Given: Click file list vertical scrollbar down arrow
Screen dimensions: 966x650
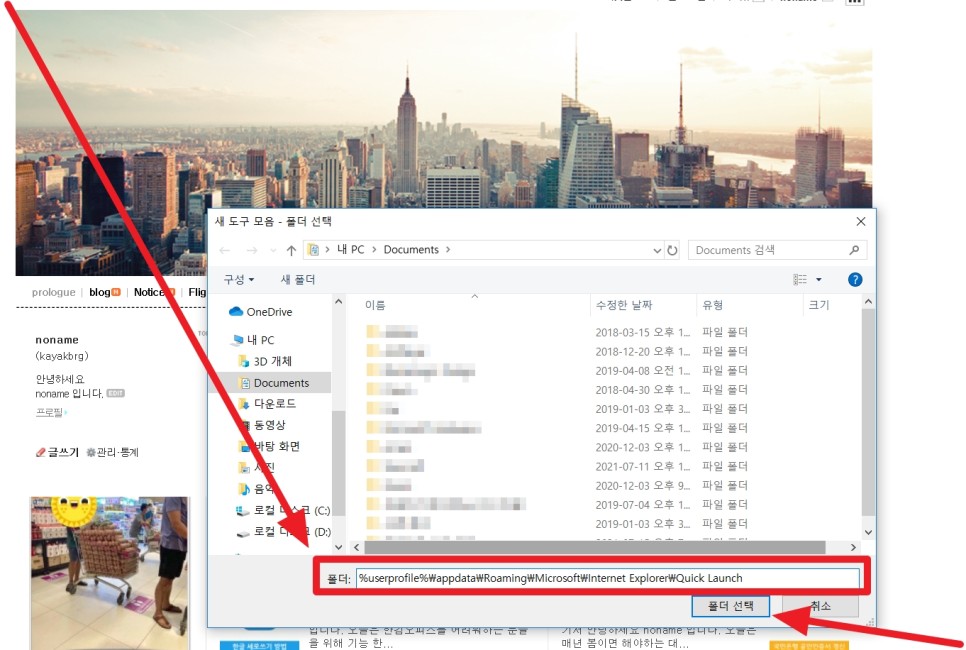Looking at the screenshot, I should point(868,532).
